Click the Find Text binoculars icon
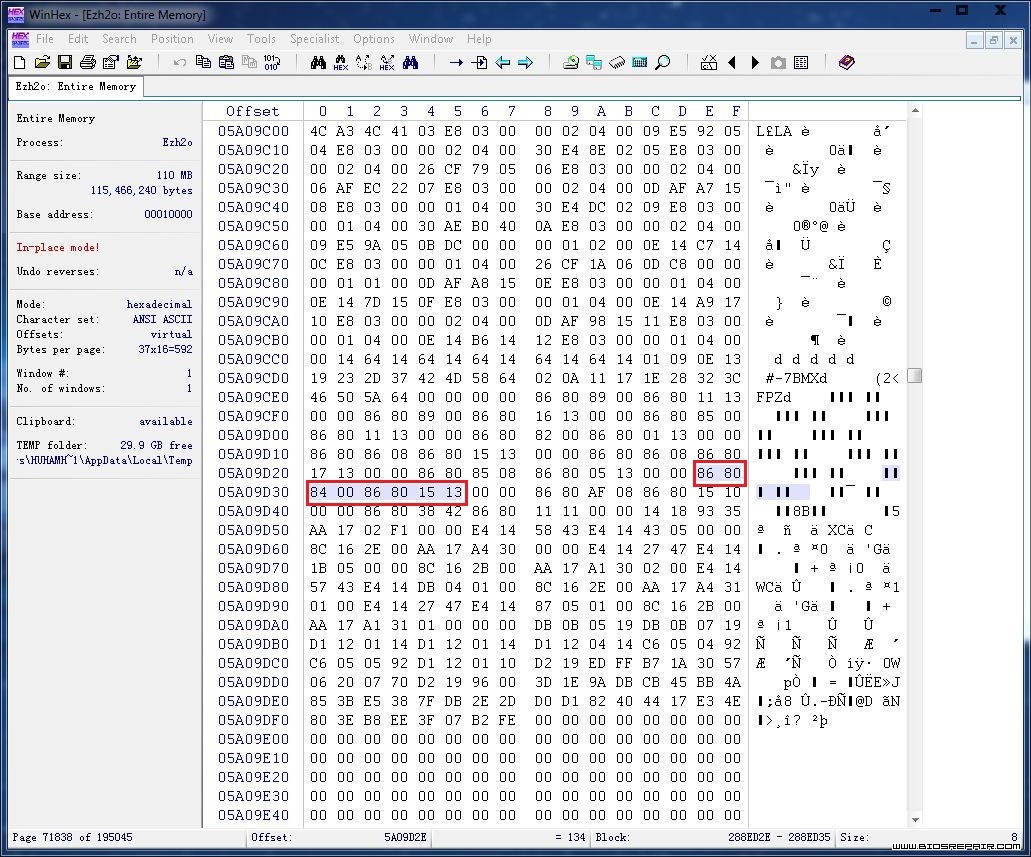This screenshot has width=1031, height=857. 318,62
